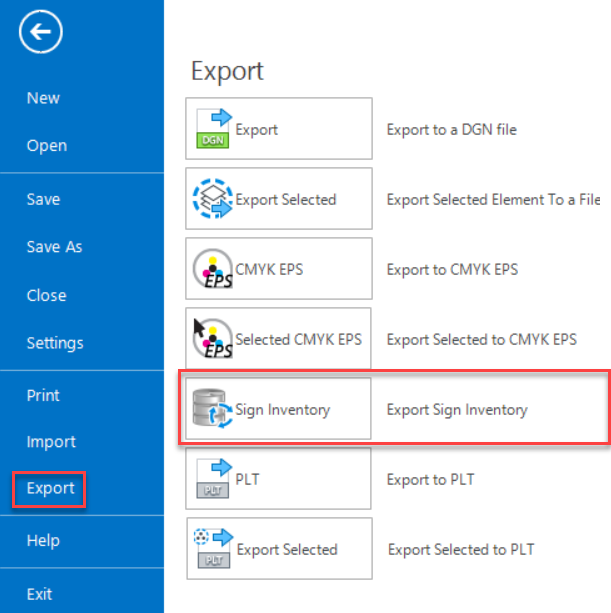This screenshot has height=613, width=611.
Task: Click the PLT export file icon
Action: coord(213,479)
